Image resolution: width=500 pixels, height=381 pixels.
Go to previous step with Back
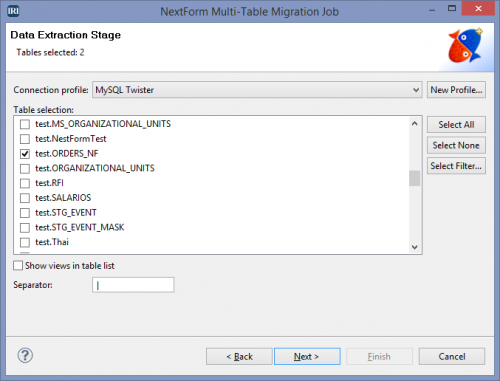(x=239, y=357)
